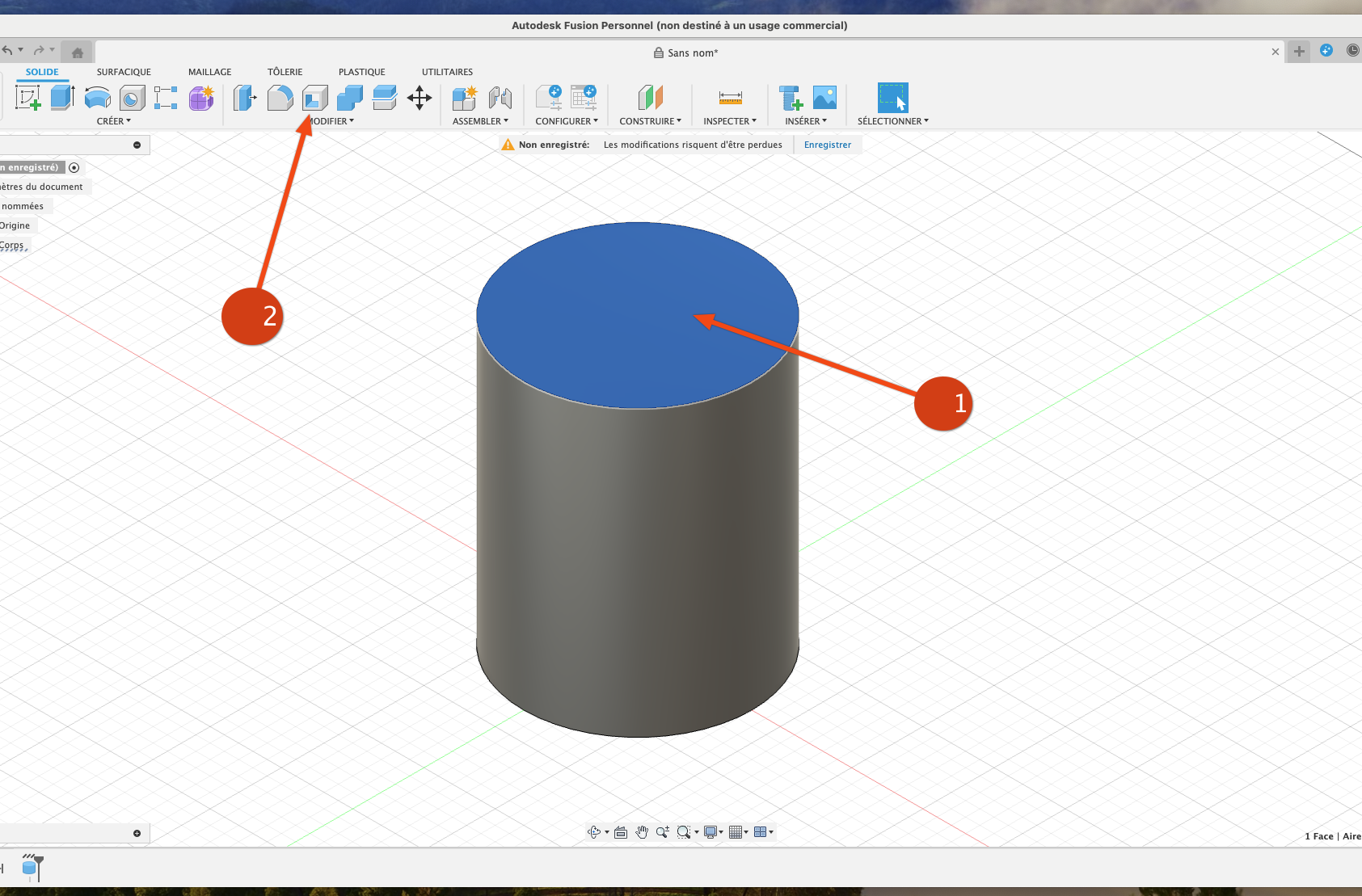The image size is (1362, 896).
Task: Switch to the UTILITAIRES tab
Action: tap(448, 72)
